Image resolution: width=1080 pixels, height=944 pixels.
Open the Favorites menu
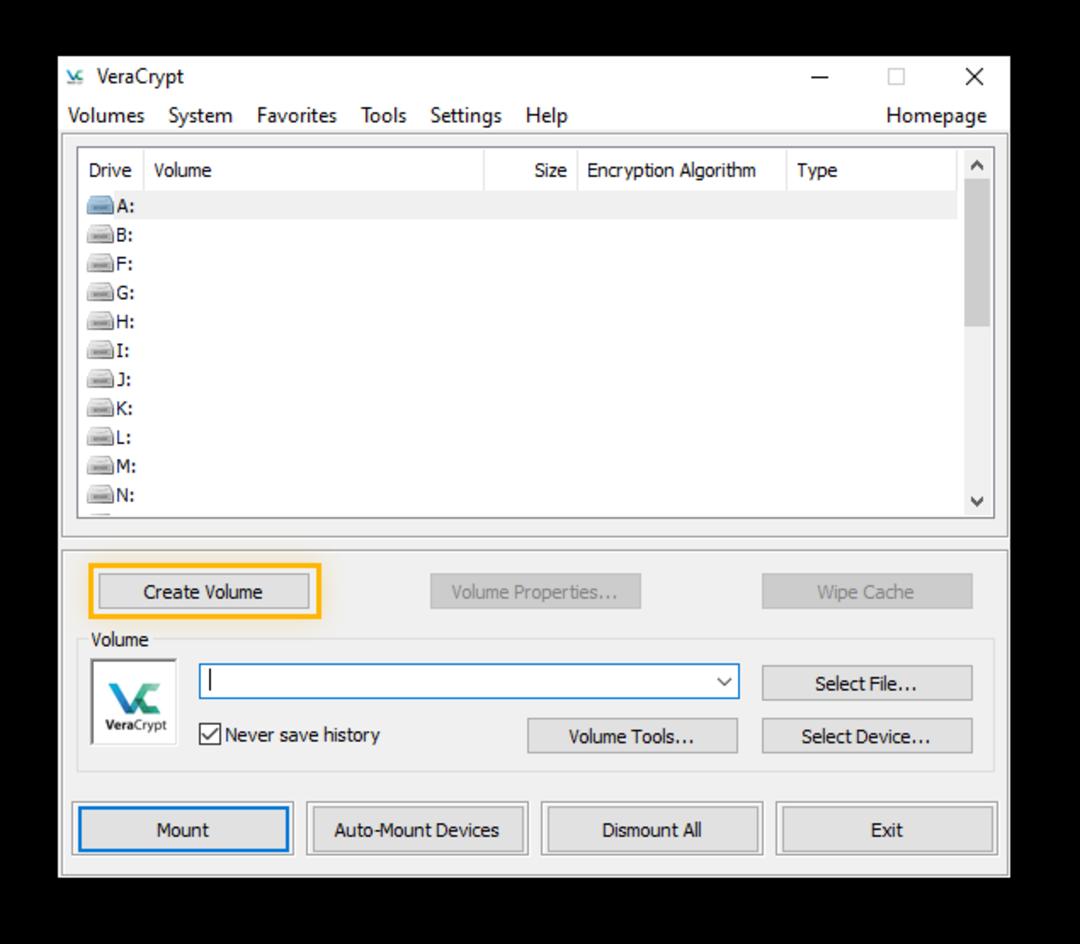point(297,116)
